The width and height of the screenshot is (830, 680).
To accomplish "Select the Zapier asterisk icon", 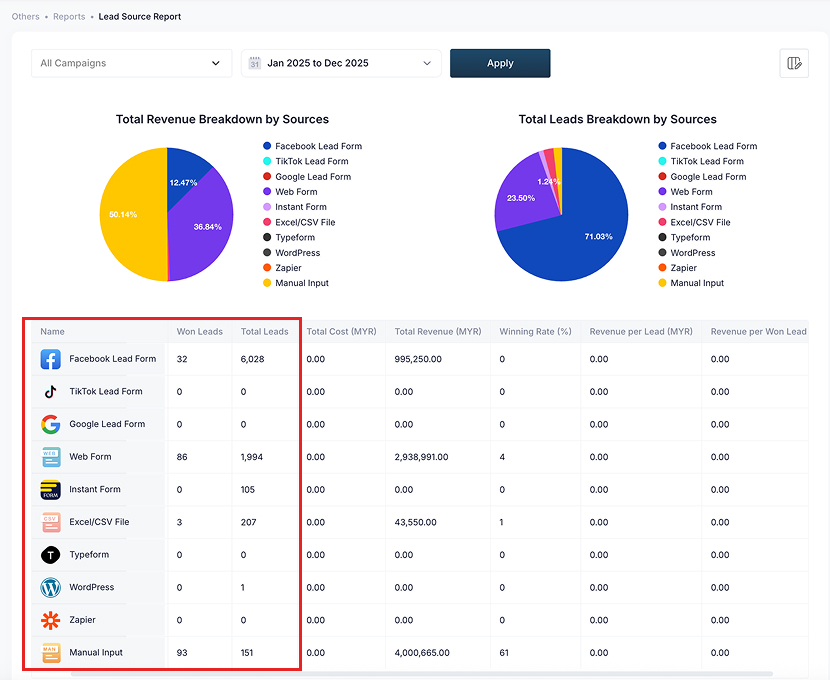I will tap(50, 619).
